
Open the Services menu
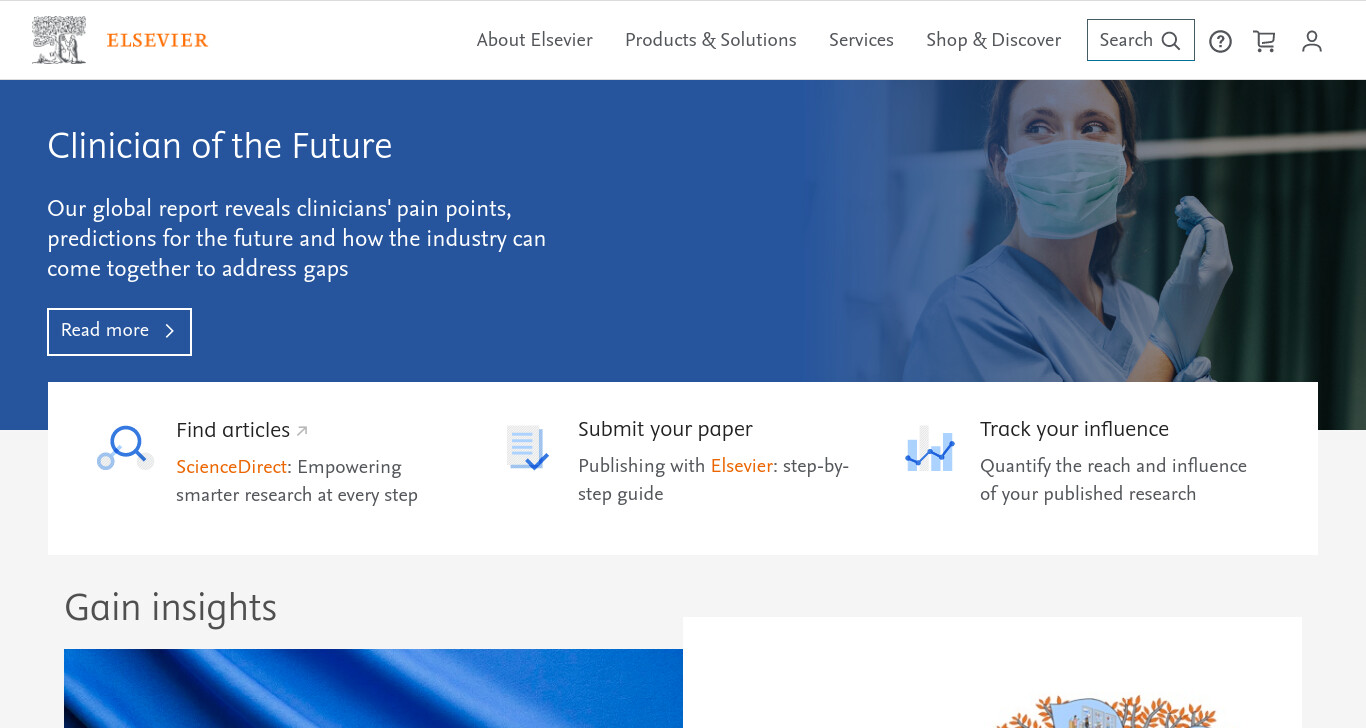tap(861, 40)
